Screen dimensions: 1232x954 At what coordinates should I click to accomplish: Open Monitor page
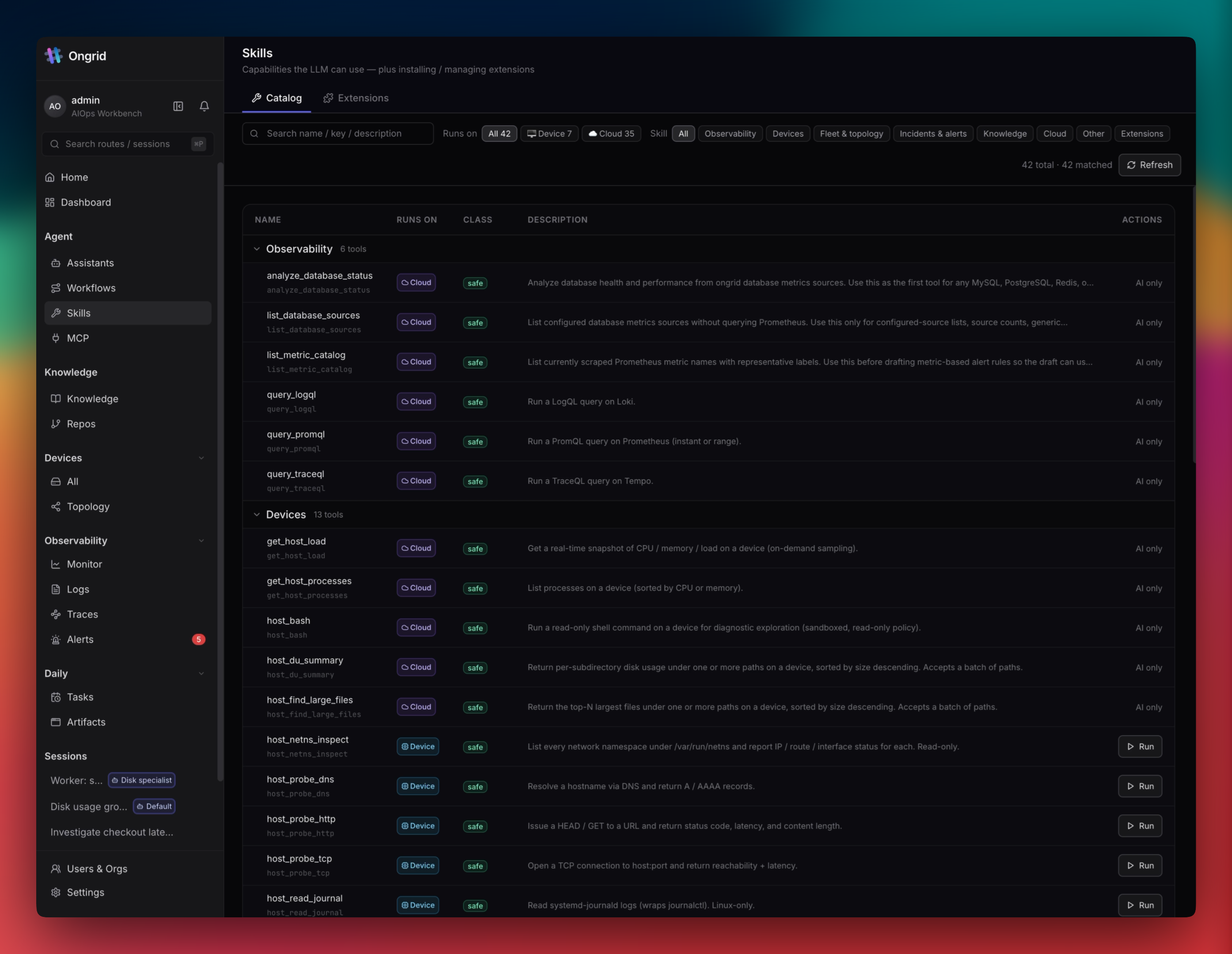click(128, 564)
